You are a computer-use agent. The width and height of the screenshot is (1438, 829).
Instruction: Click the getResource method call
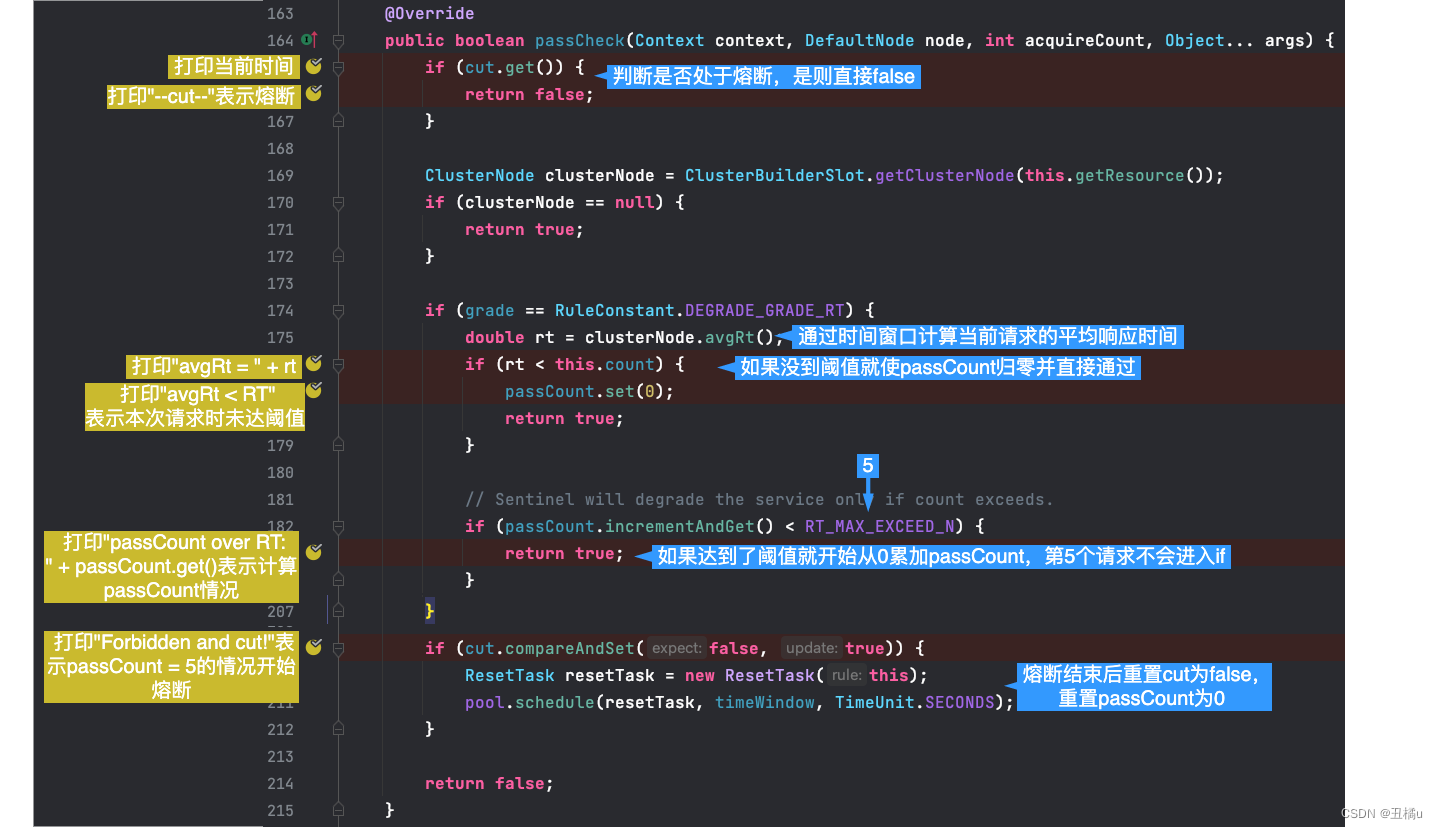coord(1130,175)
